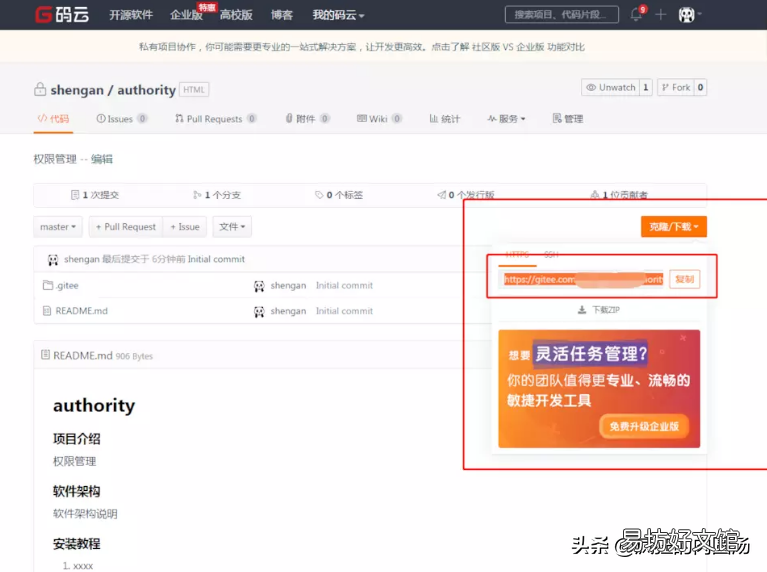Switch to the 统计 tab

click(x=445, y=119)
